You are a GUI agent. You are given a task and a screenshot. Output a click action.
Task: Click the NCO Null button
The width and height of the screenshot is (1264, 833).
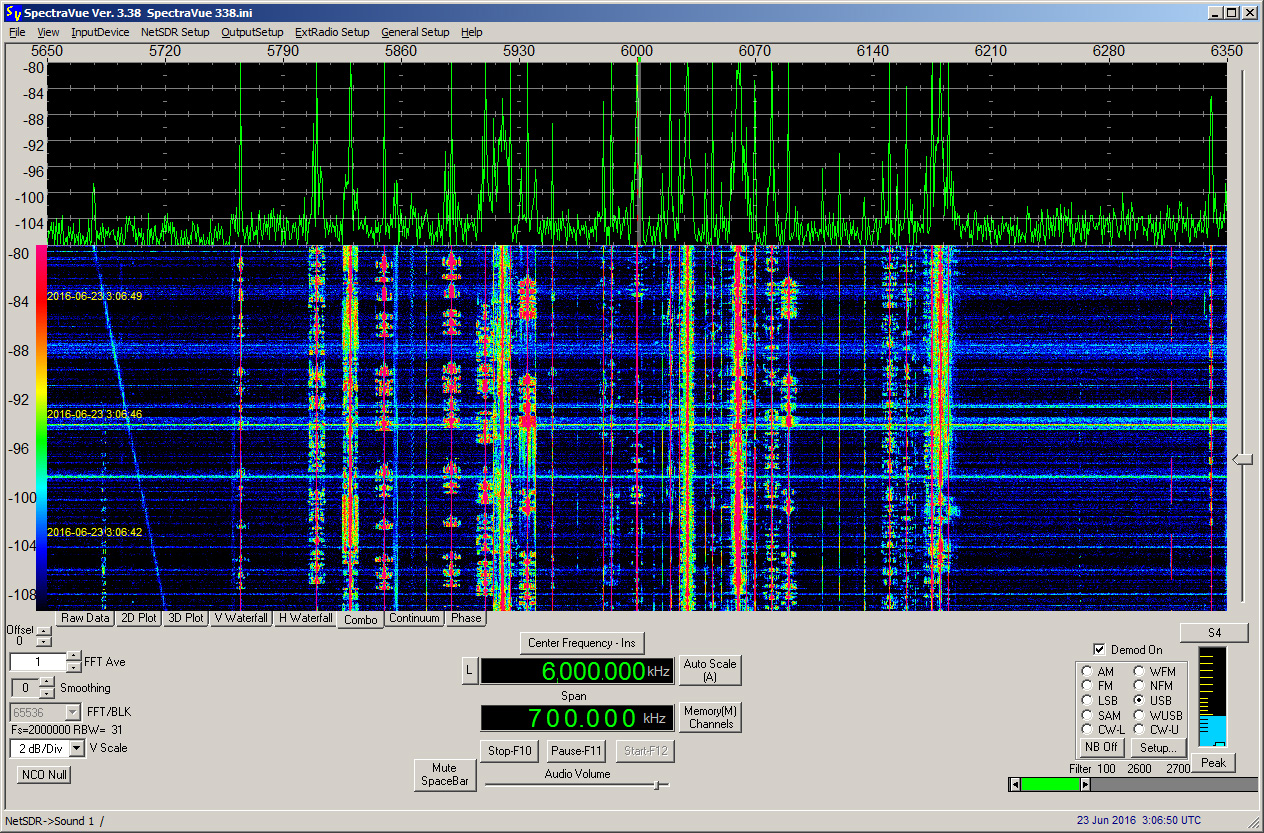pos(43,775)
